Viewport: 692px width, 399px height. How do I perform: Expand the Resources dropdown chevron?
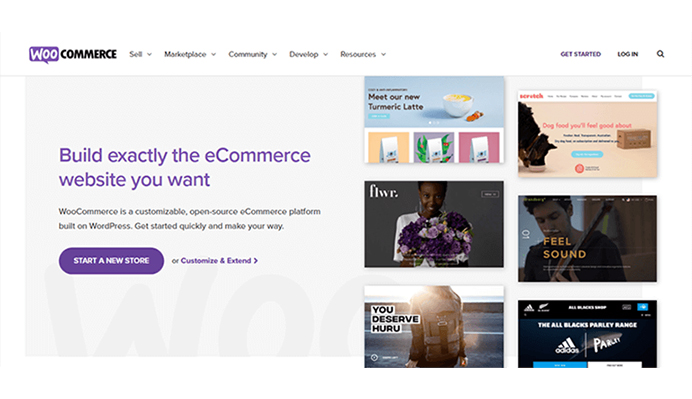pyautogui.click(x=384, y=54)
